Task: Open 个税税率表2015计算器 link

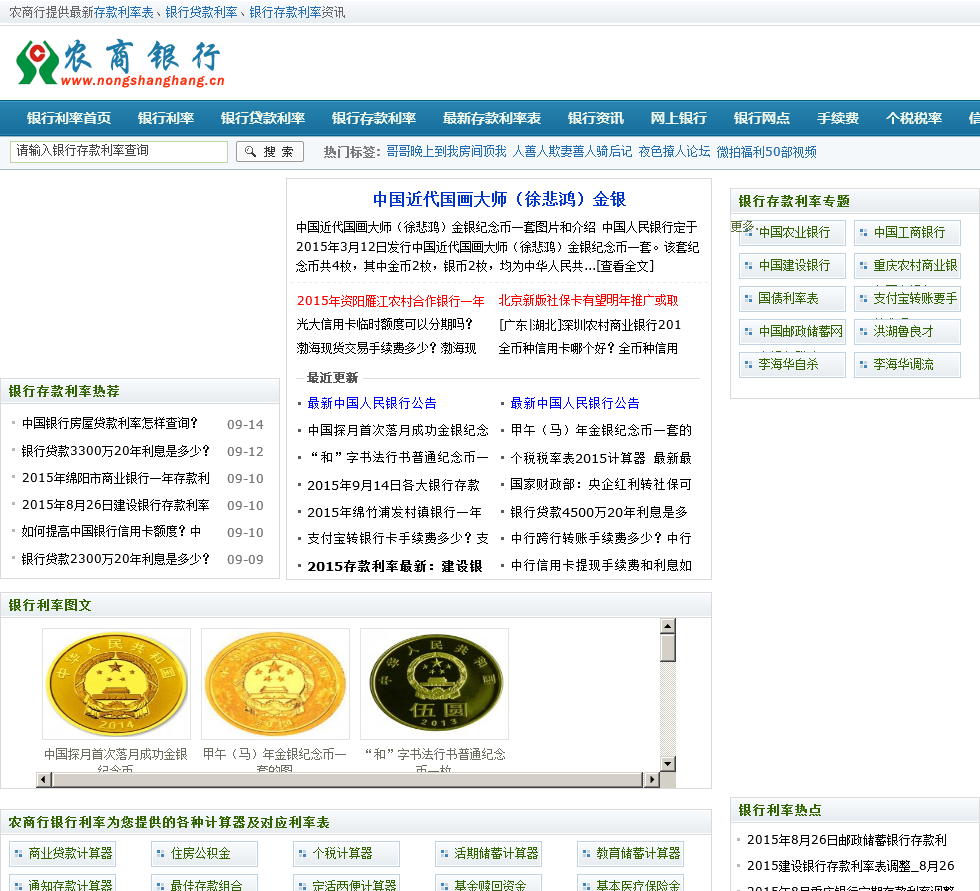Action: (601, 458)
